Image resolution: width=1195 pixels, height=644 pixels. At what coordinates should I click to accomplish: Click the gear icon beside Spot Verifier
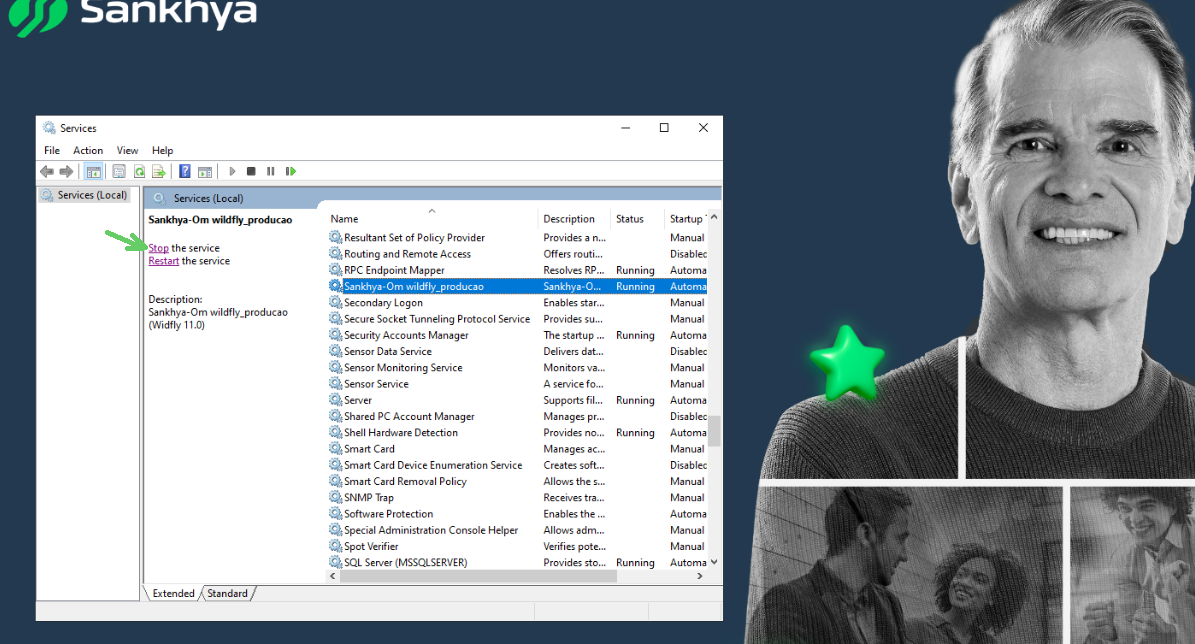[335, 546]
